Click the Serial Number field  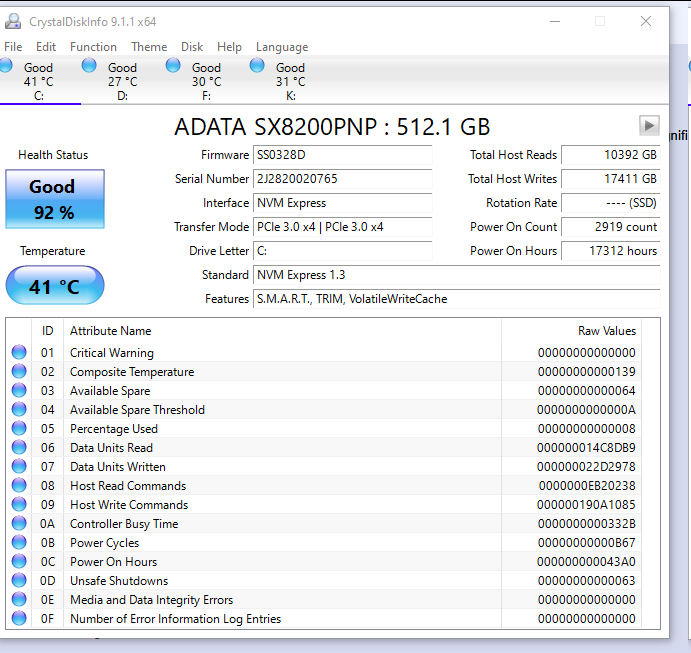click(x=343, y=179)
